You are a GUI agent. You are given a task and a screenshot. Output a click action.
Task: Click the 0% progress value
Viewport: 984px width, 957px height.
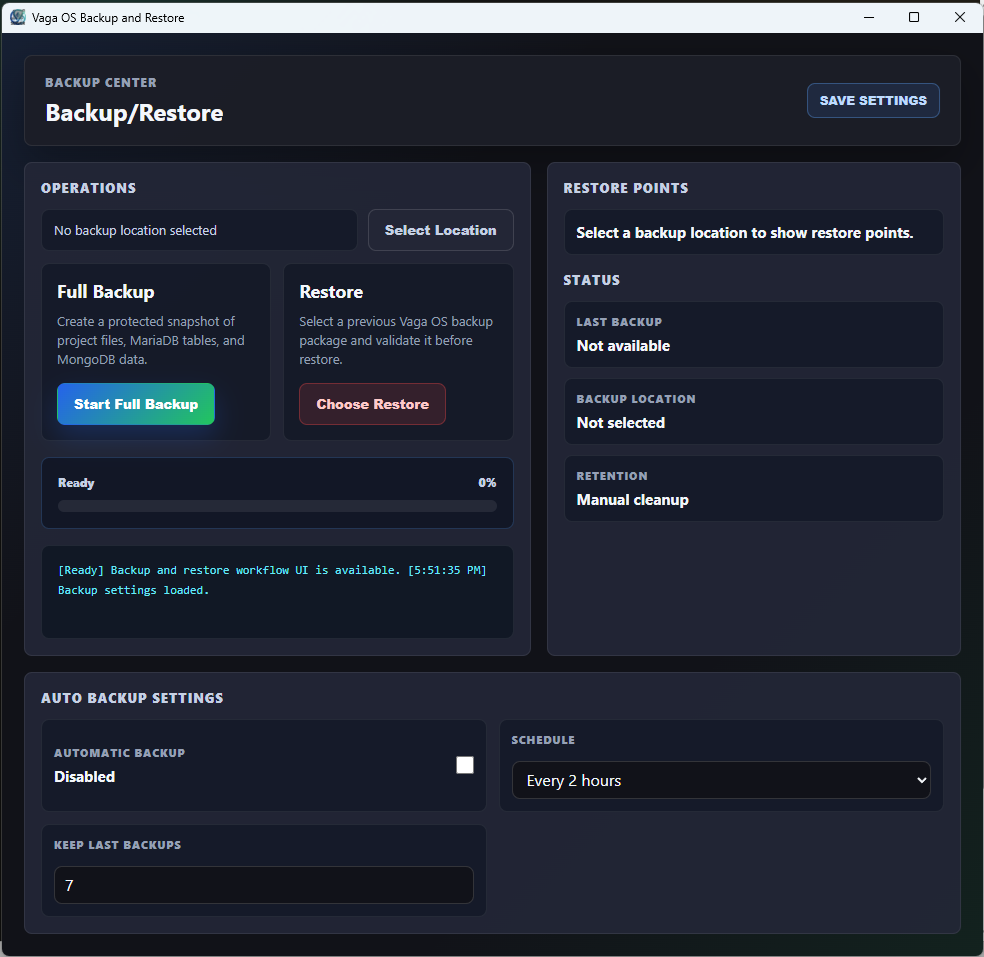[487, 483]
